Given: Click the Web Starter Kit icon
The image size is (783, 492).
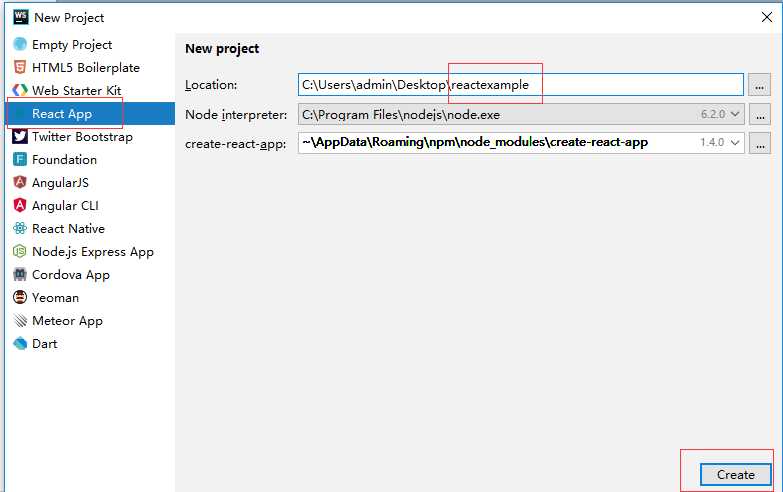Looking at the screenshot, I should pos(20,90).
